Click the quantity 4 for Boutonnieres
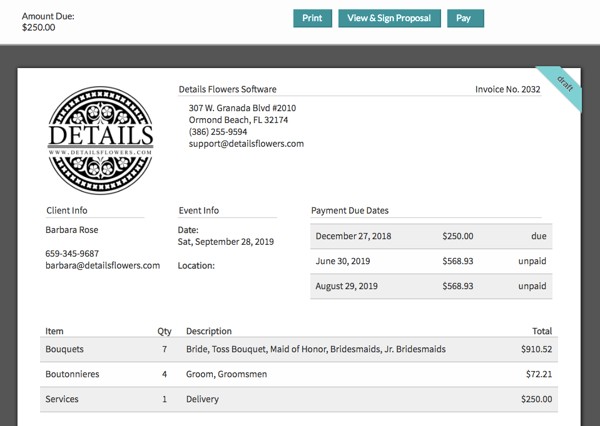The image size is (600, 426). (165, 374)
